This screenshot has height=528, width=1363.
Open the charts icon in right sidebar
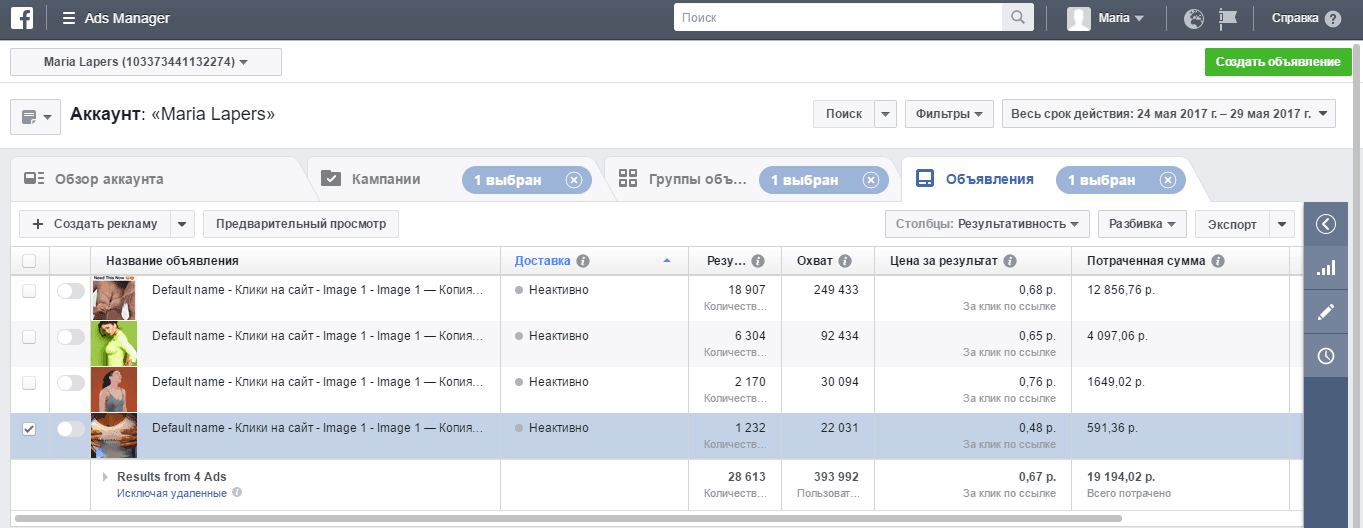point(1326,268)
